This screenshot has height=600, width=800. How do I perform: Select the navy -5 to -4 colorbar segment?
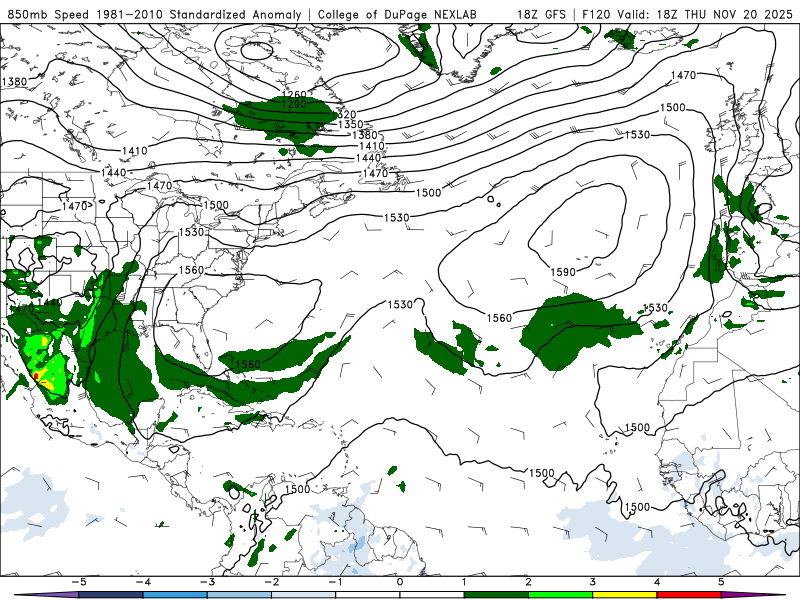111,595
